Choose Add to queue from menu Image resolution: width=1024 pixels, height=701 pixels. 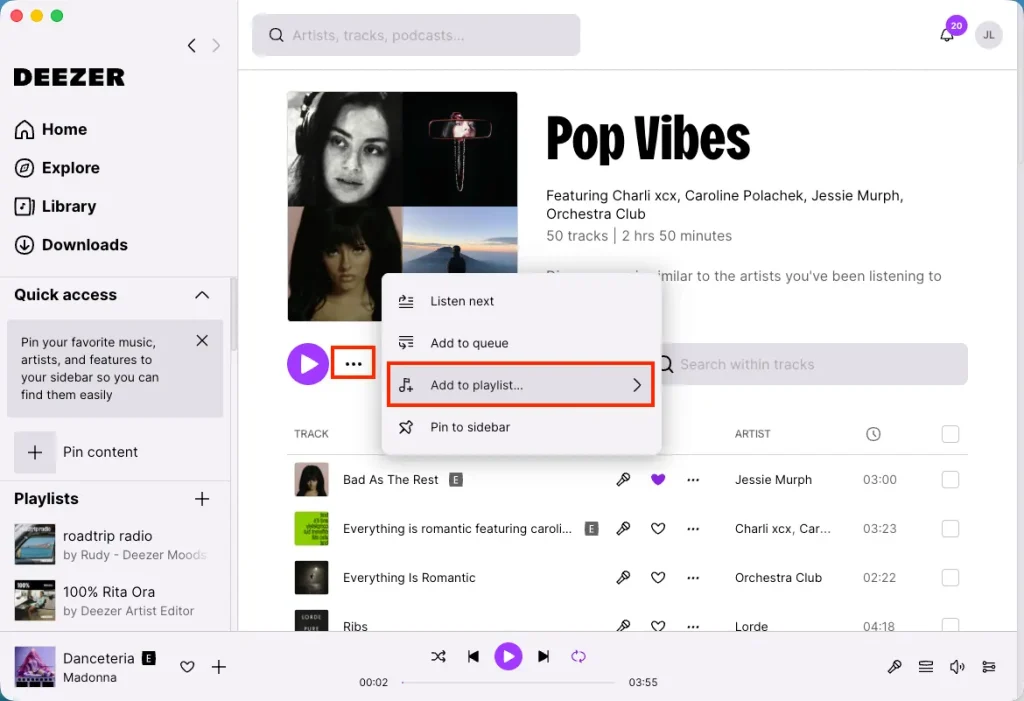pos(521,343)
